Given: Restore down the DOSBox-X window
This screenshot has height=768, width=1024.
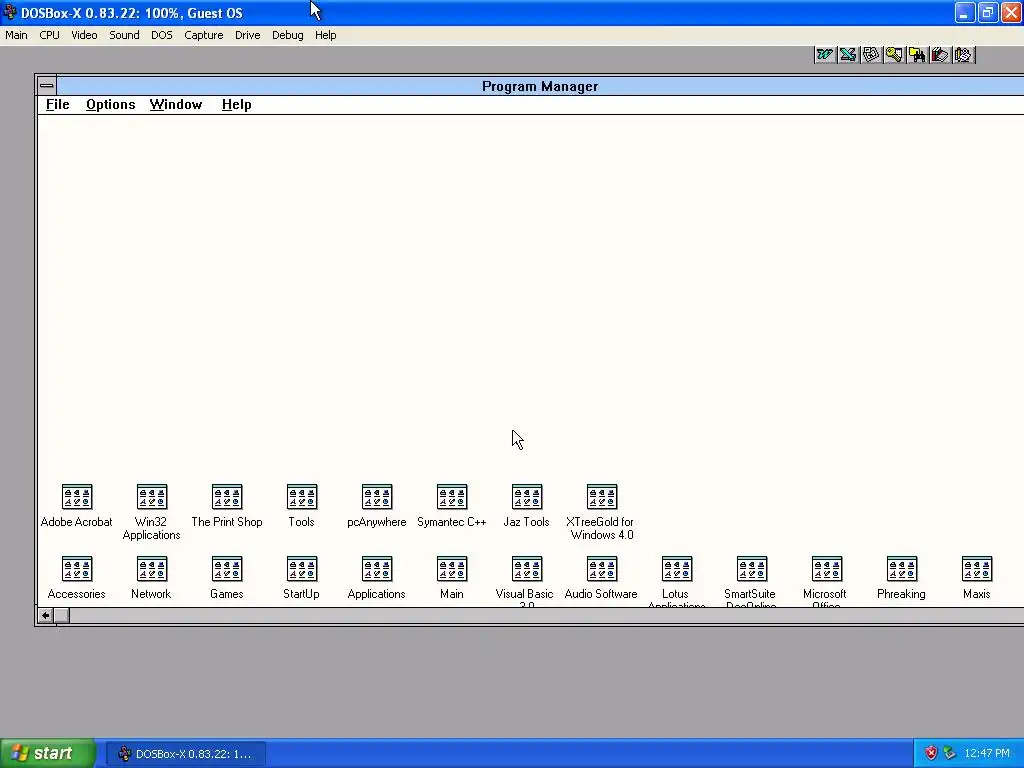Looking at the screenshot, I should tap(987, 12).
